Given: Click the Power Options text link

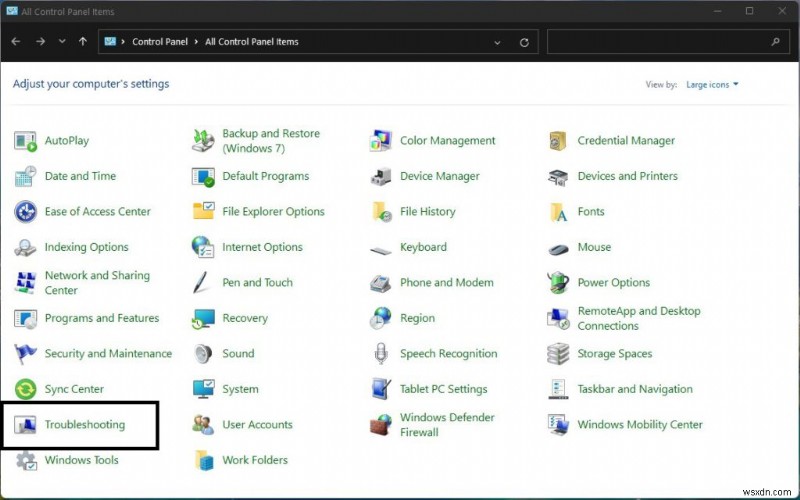Looking at the screenshot, I should [614, 283].
